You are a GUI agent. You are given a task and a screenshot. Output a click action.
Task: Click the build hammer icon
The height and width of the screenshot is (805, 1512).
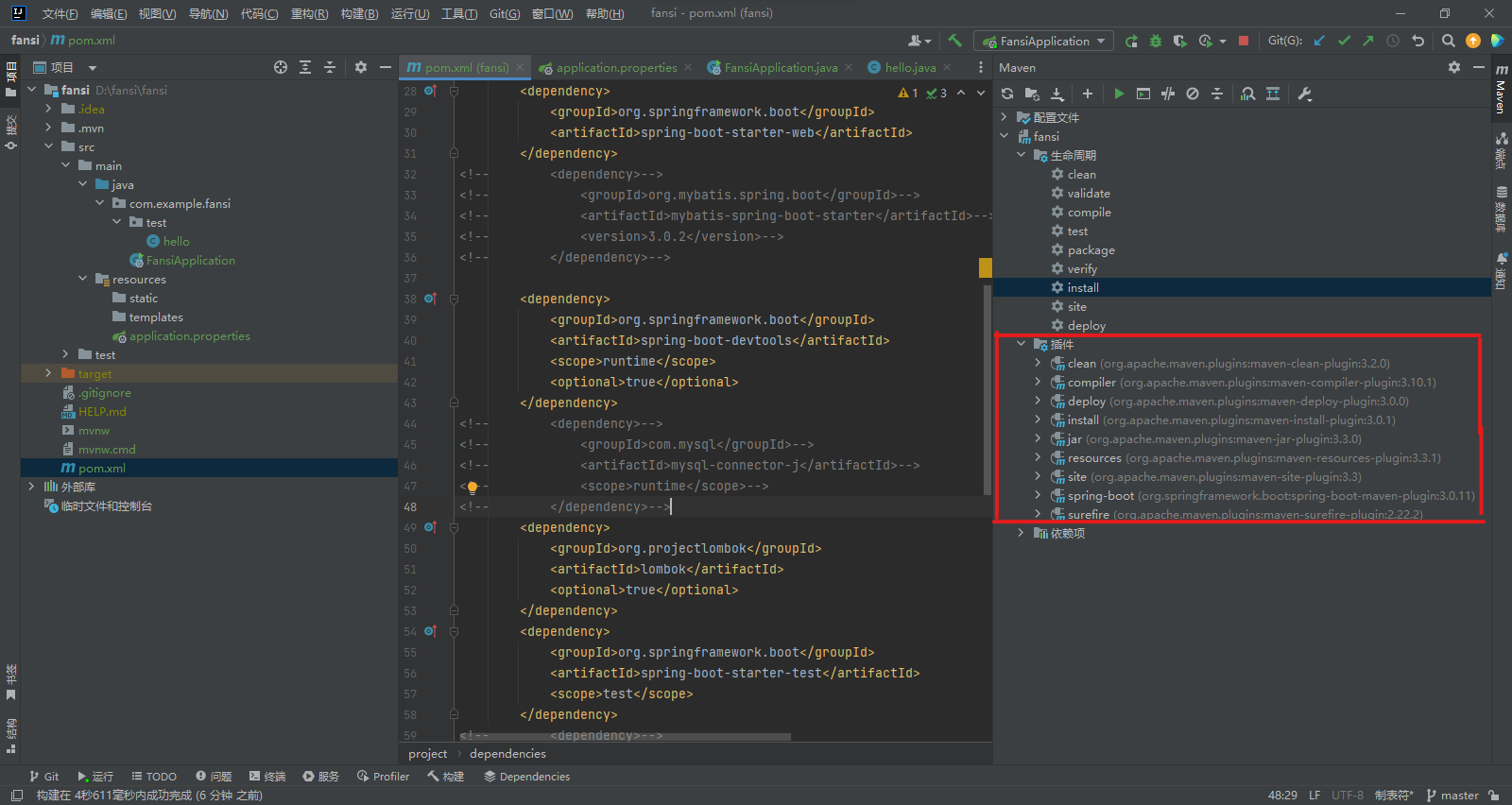tap(954, 41)
